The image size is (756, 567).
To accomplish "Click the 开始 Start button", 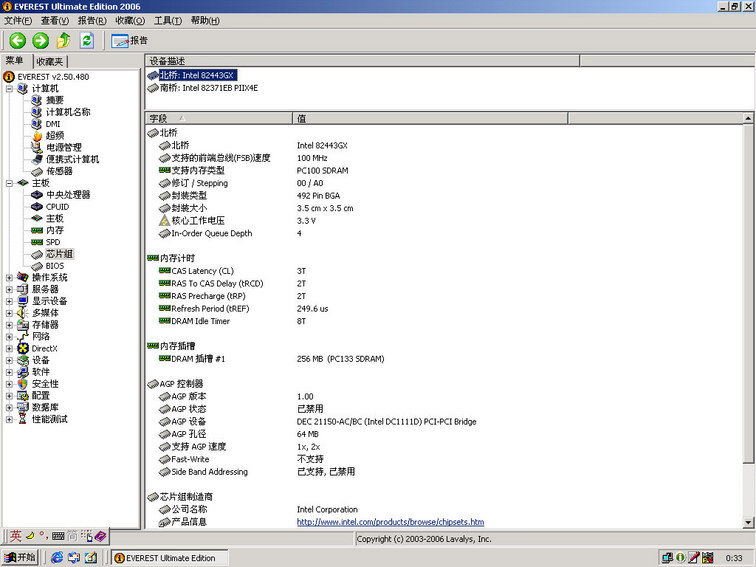I will [20, 557].
